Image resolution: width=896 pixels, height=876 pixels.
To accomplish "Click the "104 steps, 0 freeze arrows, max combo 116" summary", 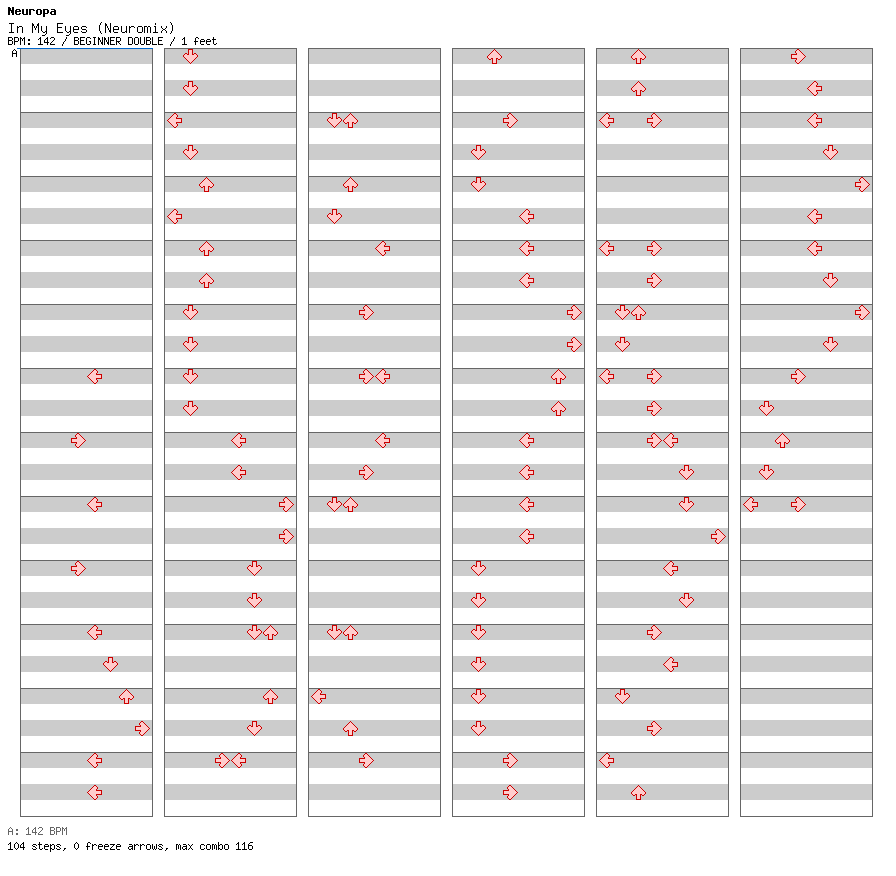I will [130, 846].
